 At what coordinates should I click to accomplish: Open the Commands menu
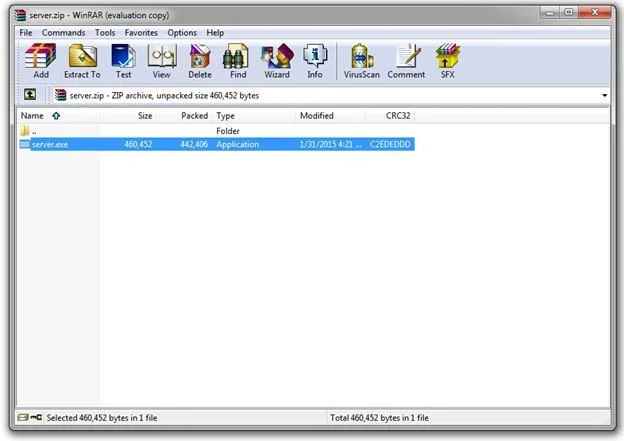64,33
